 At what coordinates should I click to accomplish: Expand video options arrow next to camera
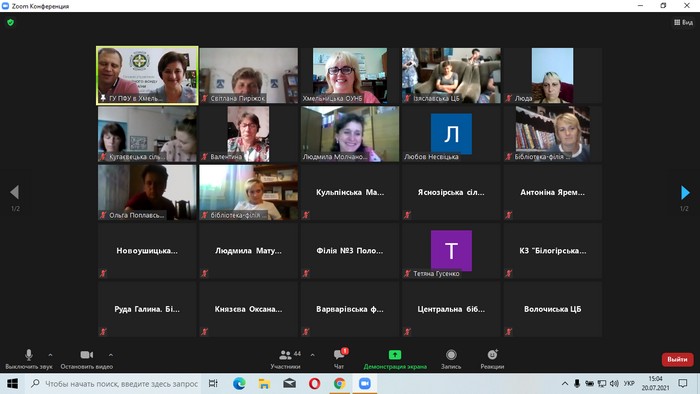pos(111,355)
